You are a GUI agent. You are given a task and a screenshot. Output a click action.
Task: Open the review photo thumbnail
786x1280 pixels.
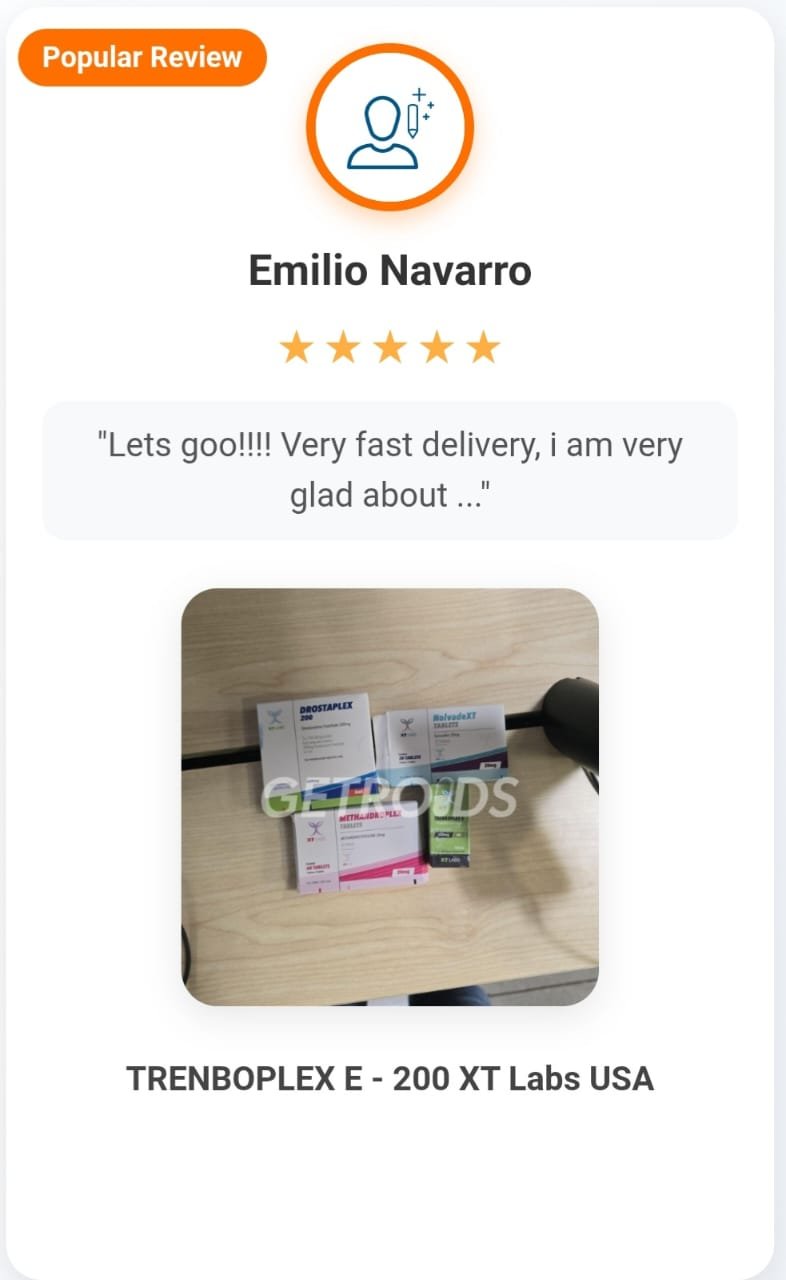390,797
